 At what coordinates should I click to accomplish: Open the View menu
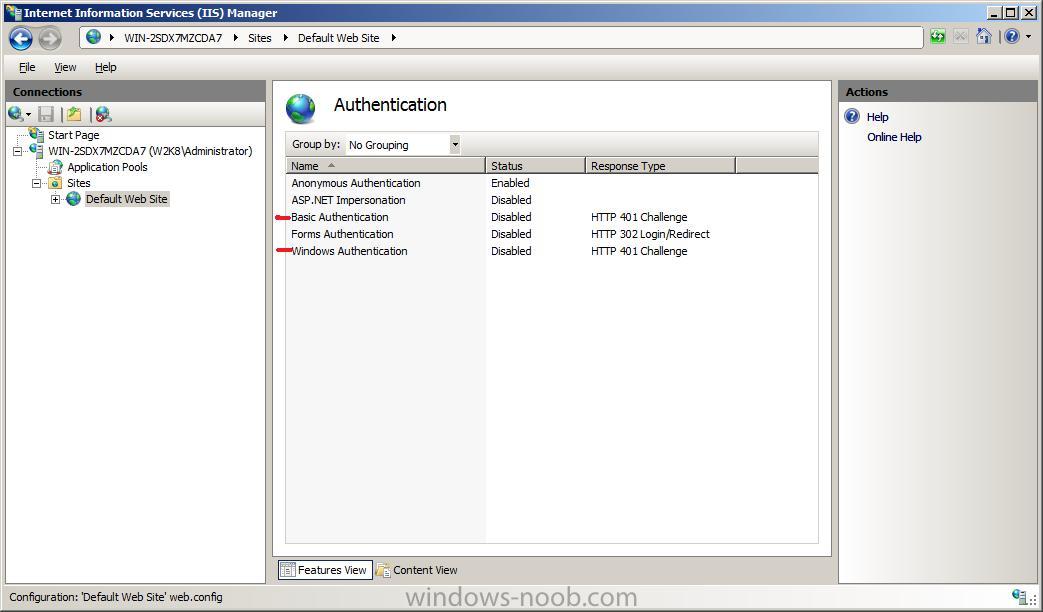(65, 67)
